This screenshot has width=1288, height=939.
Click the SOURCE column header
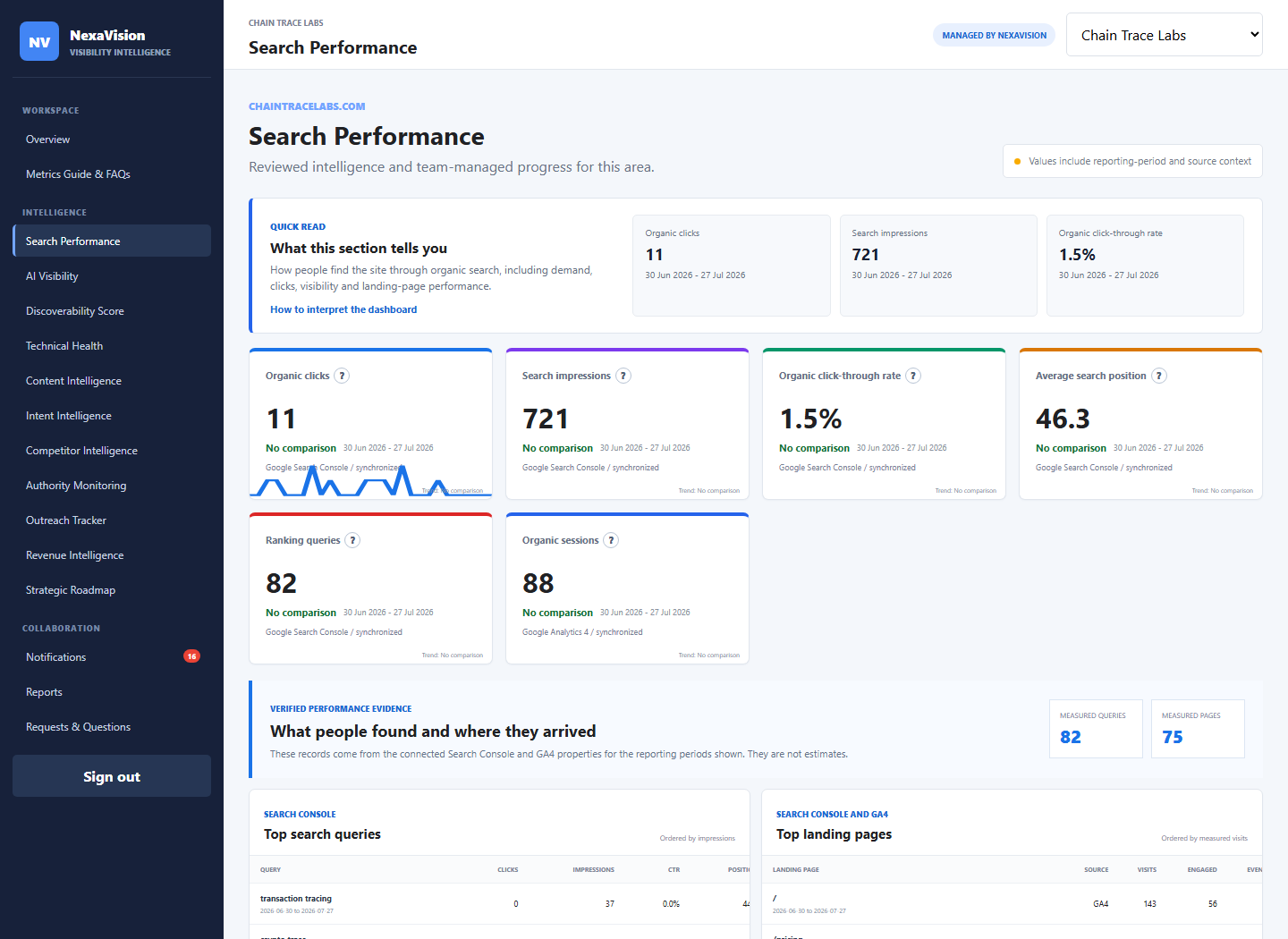(x=1096, y=869)
